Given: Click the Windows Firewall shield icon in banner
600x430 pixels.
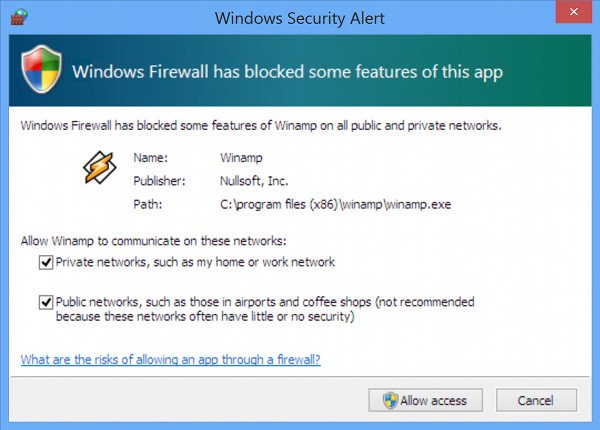Looking at the screenshot, I should click(x=40, y=72).
